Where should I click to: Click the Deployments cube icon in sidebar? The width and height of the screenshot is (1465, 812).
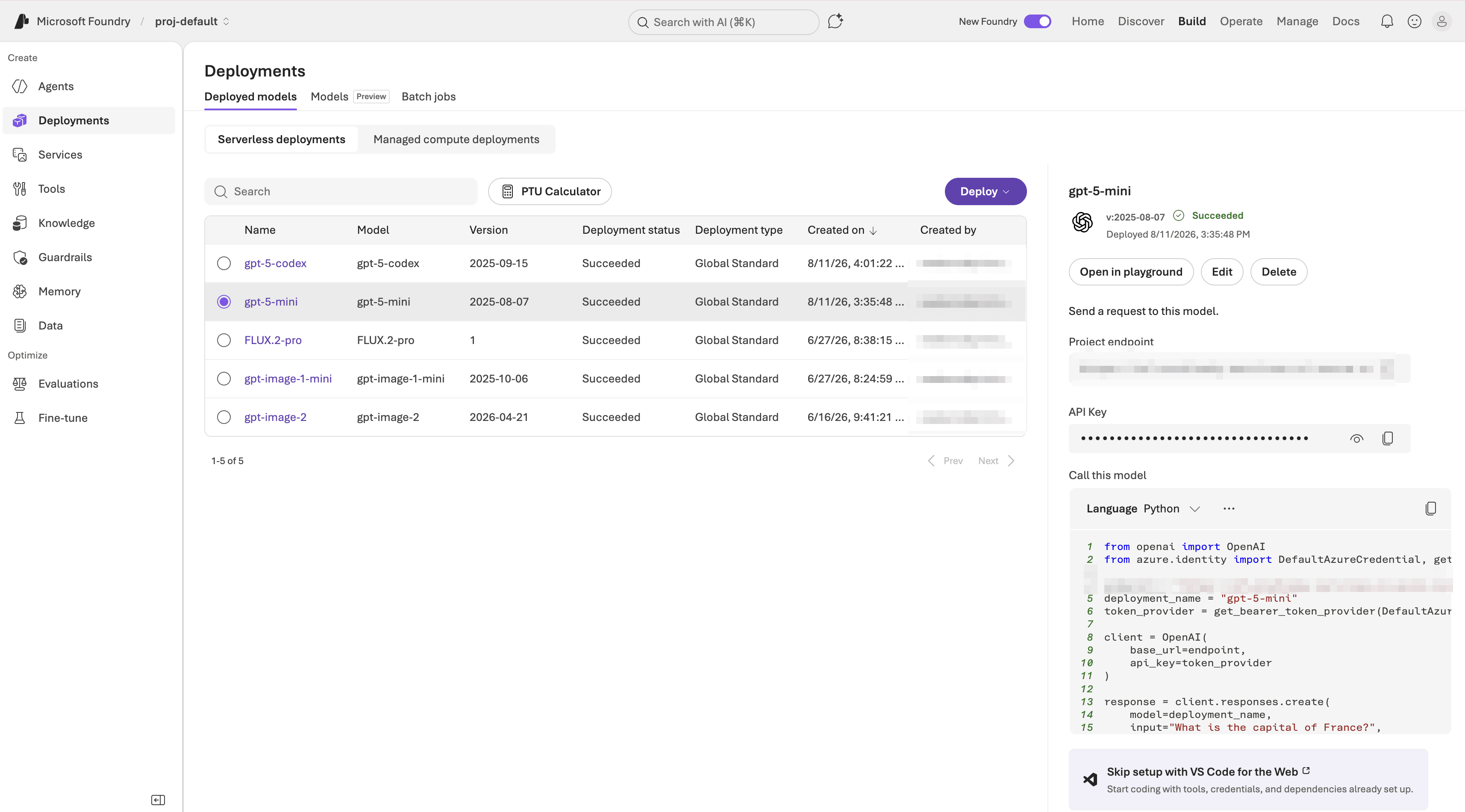click(20, 121)
